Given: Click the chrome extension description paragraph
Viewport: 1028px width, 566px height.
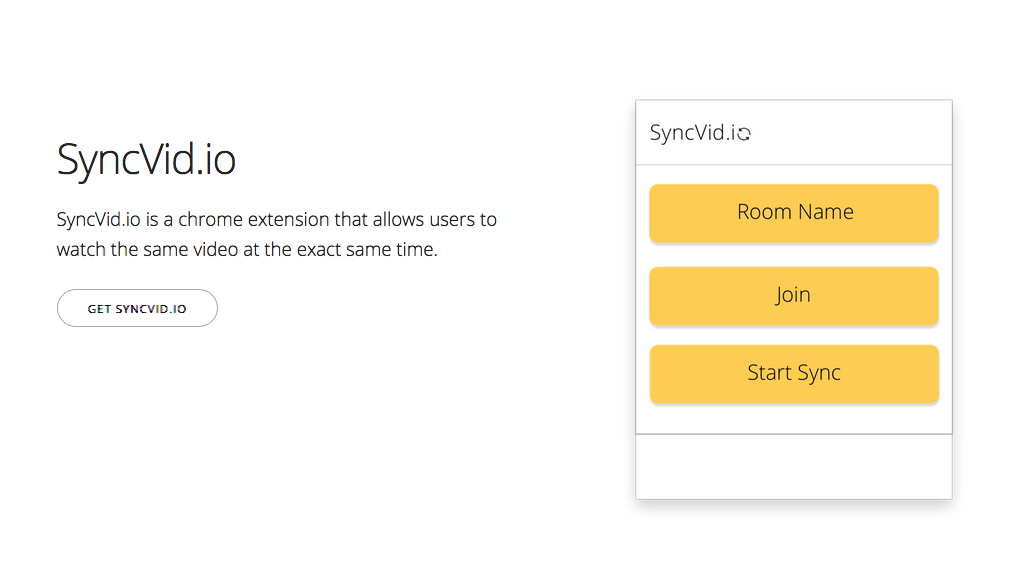Looking at the screenshot, I should click(x=276, y=234).
